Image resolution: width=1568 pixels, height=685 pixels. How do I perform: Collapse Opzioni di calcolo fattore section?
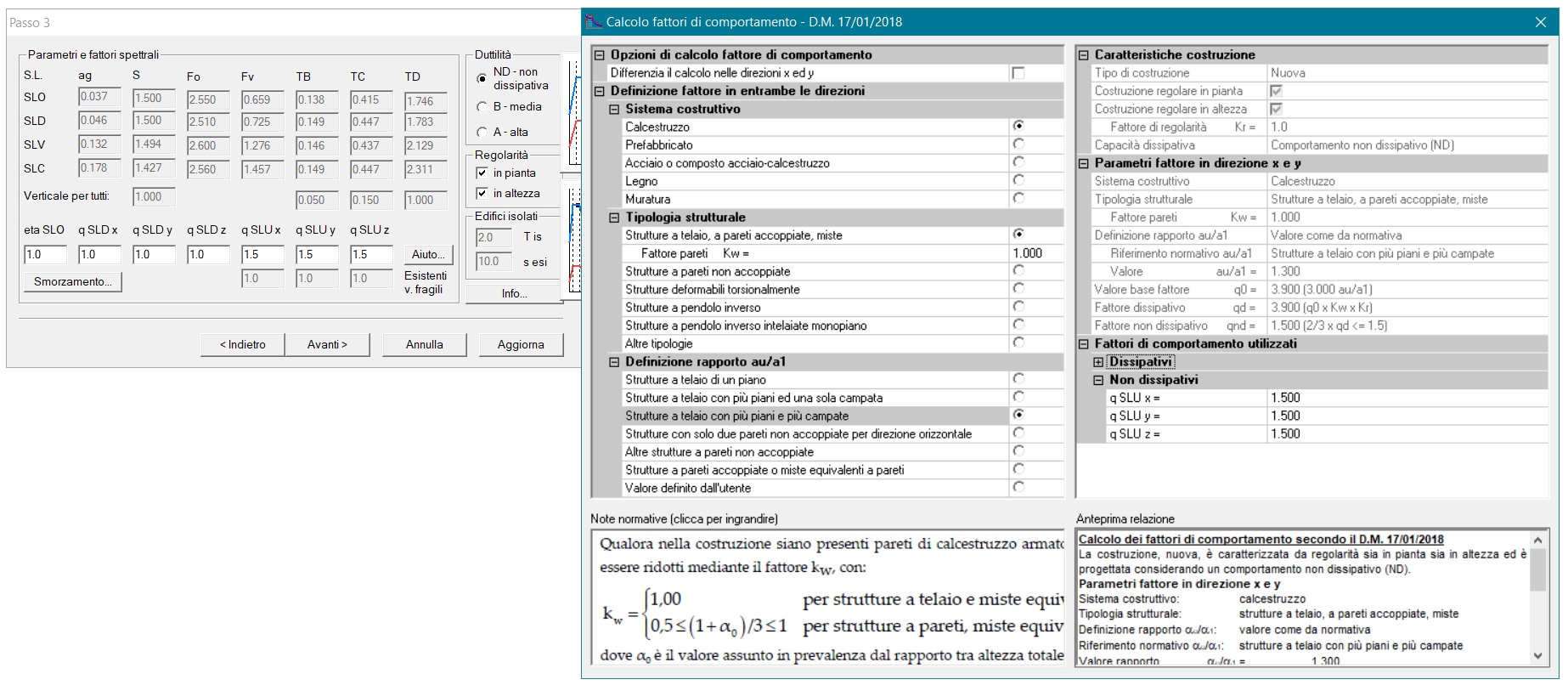(x=600, y=54)
